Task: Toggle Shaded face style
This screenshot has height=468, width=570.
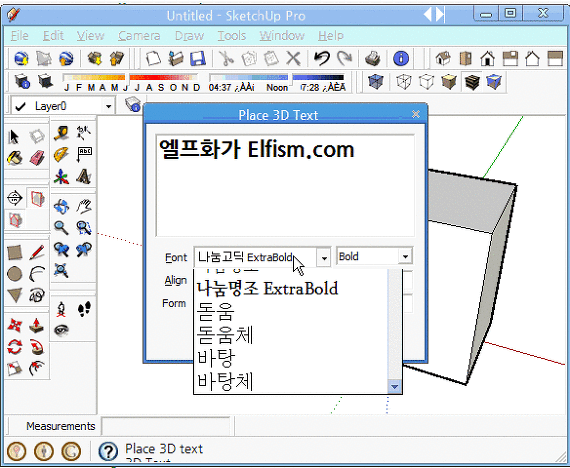Action: (449, 82)
